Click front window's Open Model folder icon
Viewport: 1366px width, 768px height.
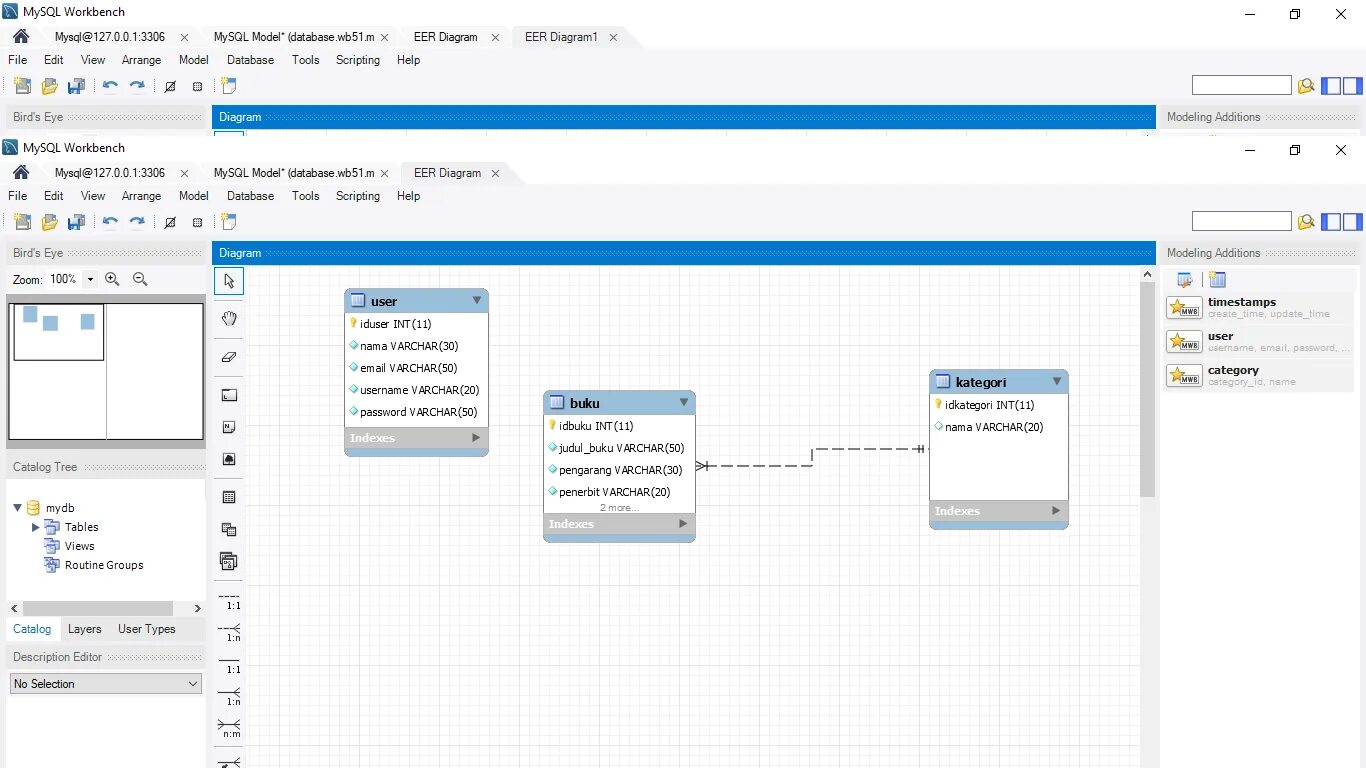click(49, 222)
